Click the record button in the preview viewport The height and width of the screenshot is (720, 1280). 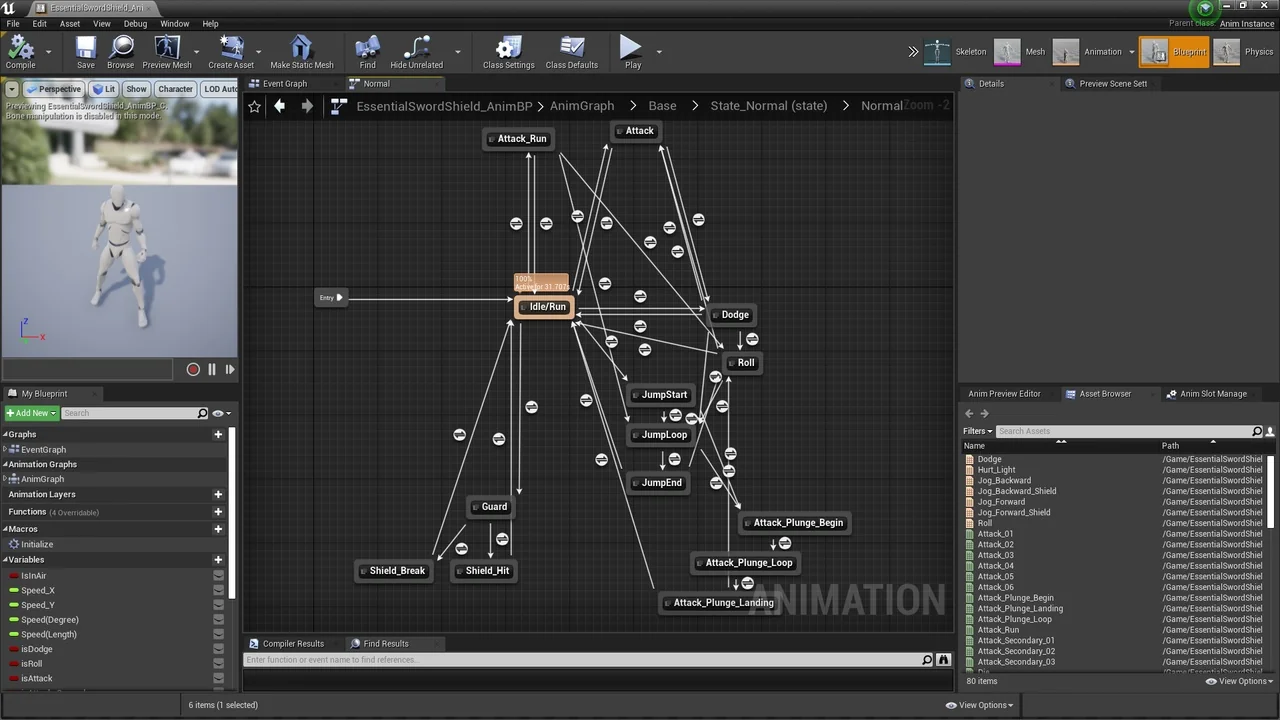[193, 369]
